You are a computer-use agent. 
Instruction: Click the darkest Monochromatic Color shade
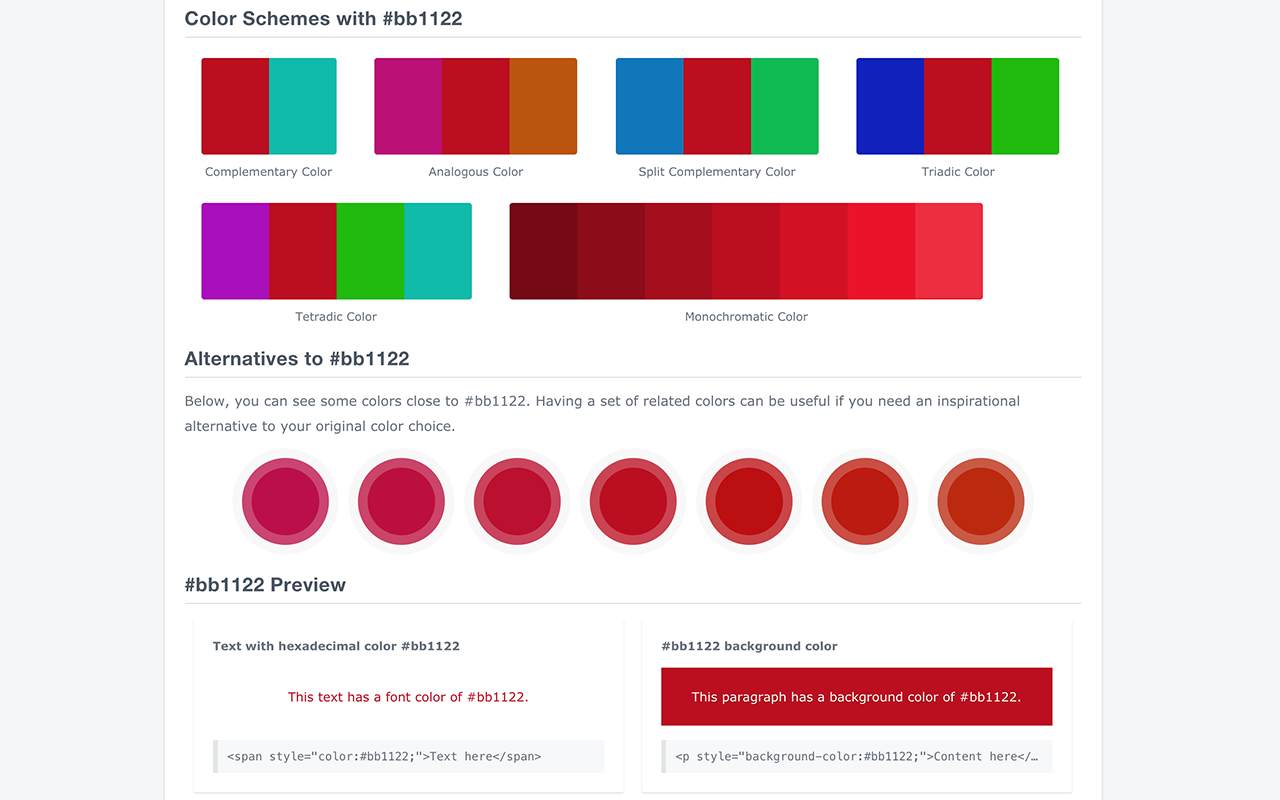(x=543, y=250)
